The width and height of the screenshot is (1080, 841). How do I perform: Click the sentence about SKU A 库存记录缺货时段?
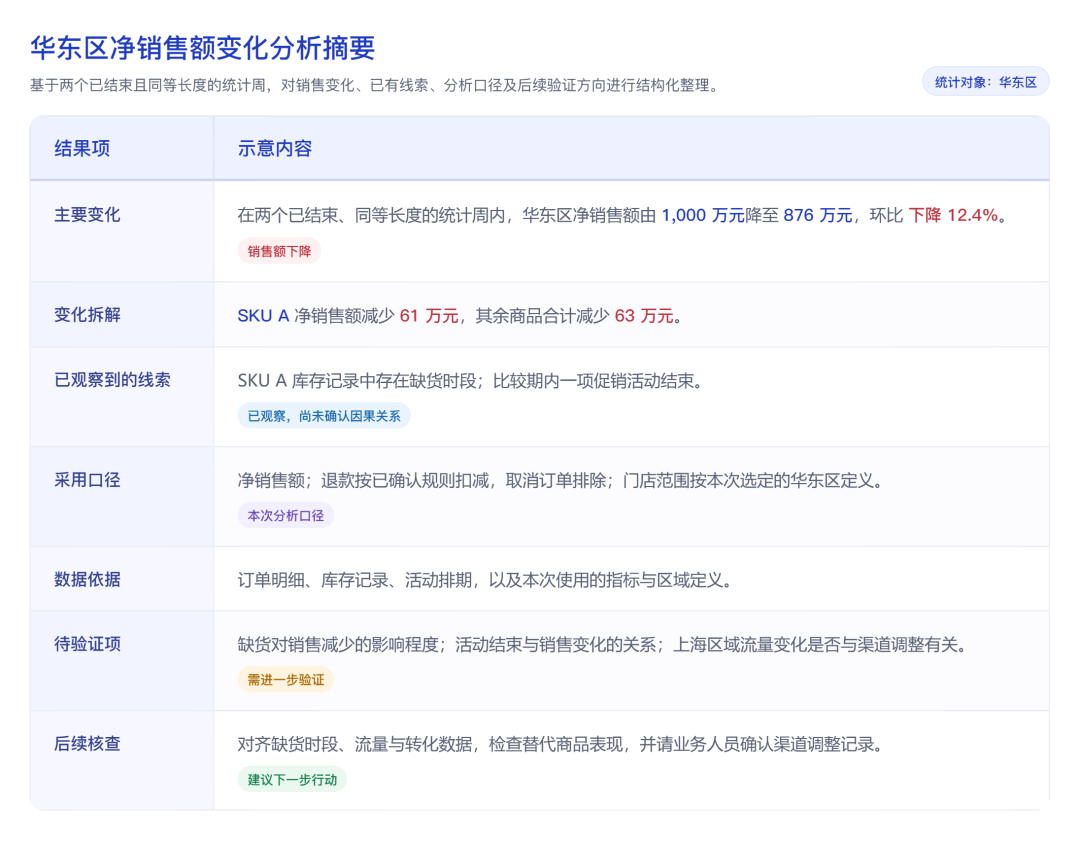470,381
